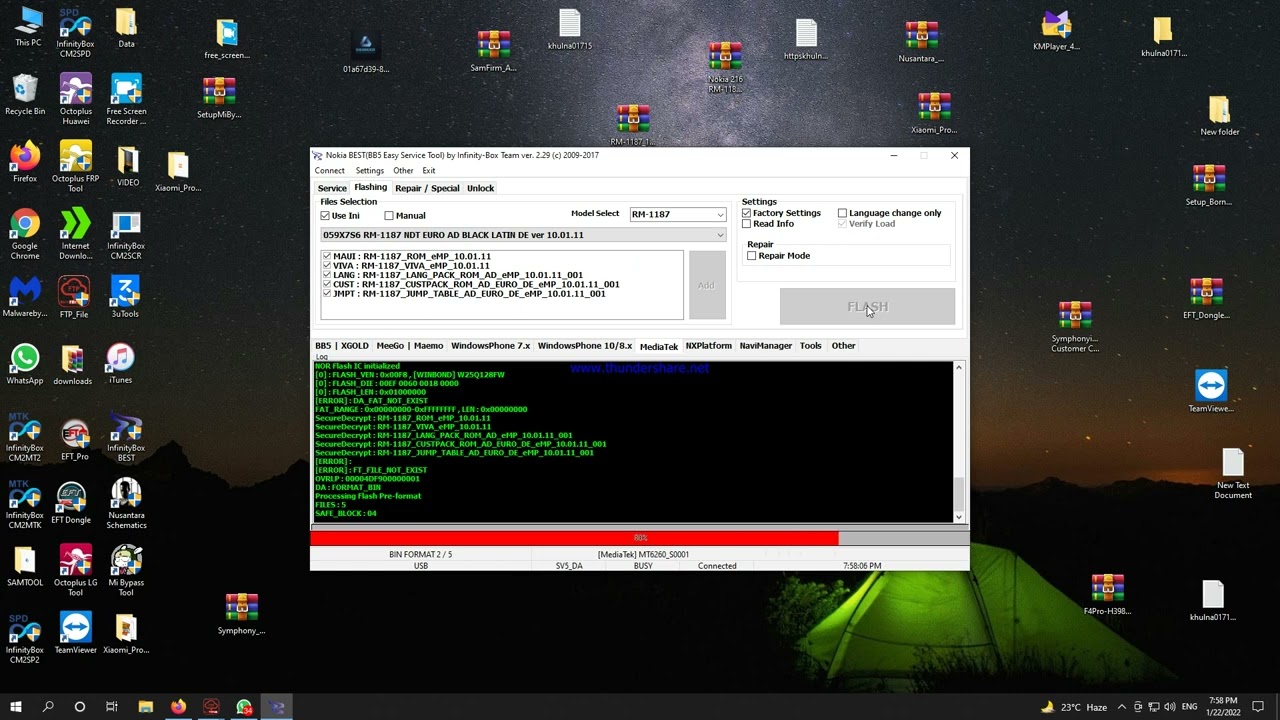Open FTP_File desktop icon
The image size is (1280, 720).
pos(74,298)
